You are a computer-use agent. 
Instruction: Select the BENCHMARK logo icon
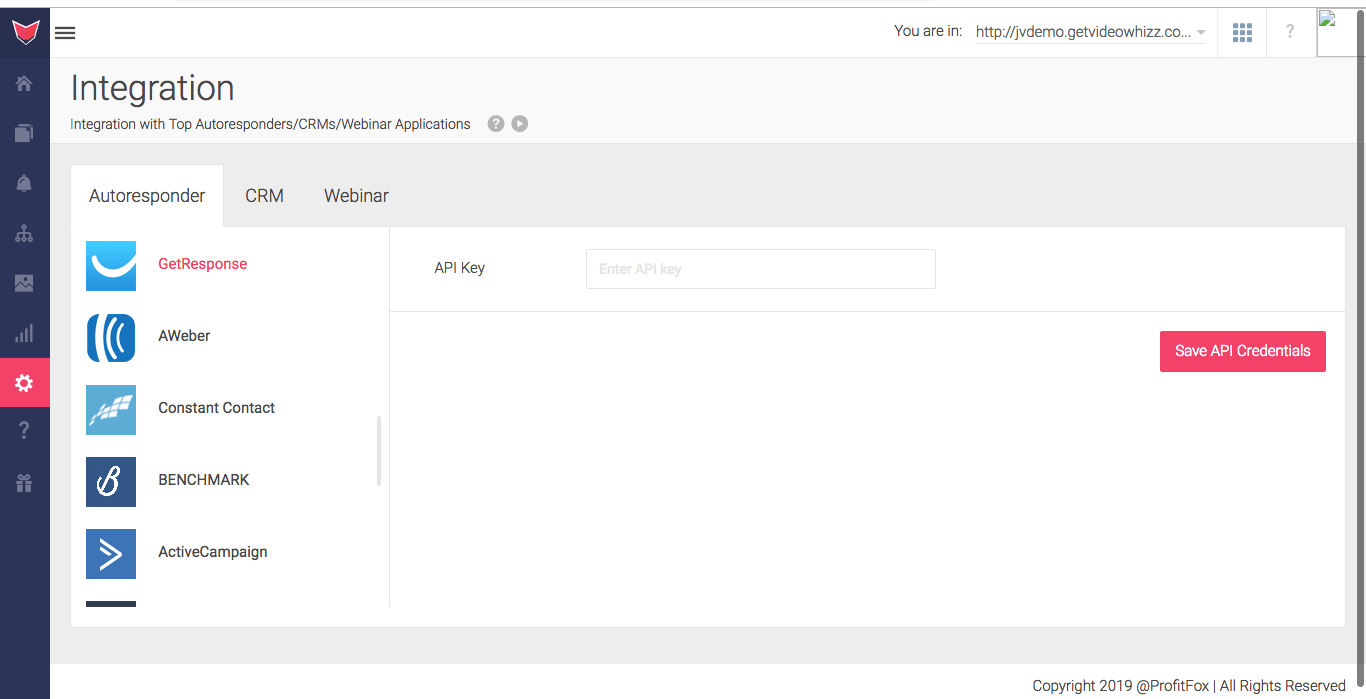pyautogui.click(x=111, y=482)
